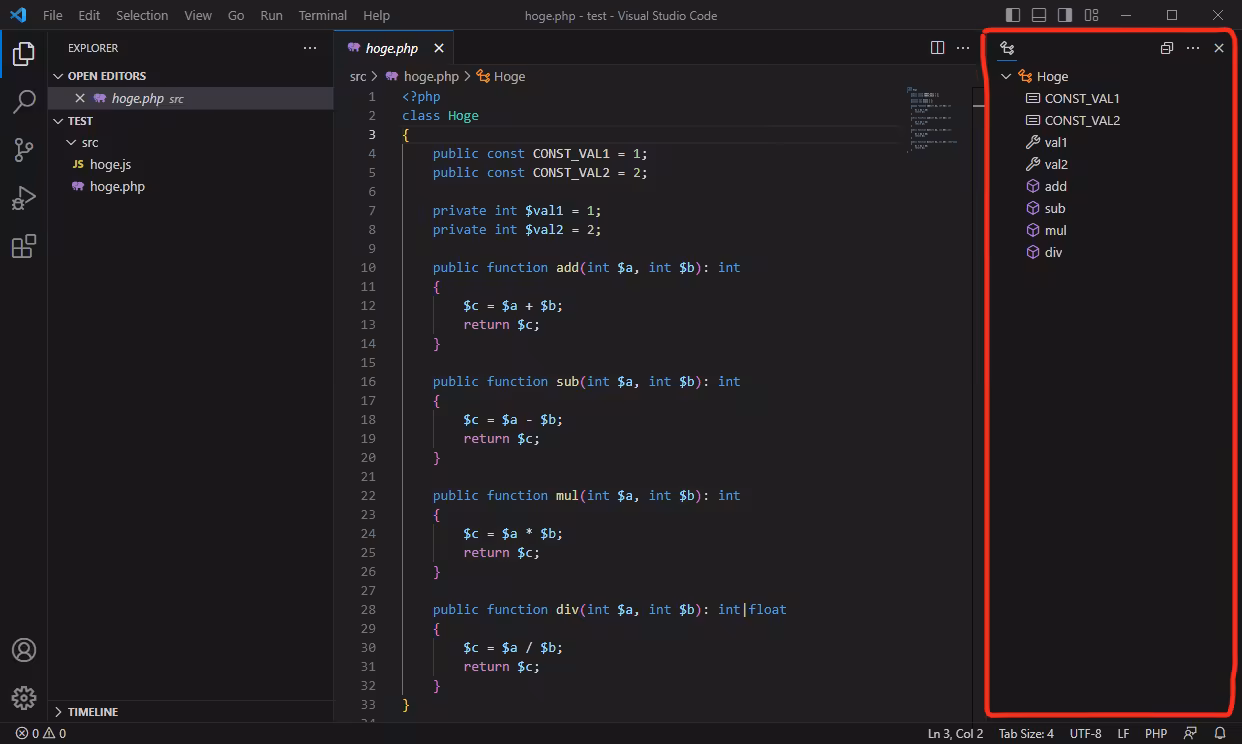Select CONST_VAL2 constant in outline
The width and height of the screenshot is (1242, 744).
(x=1082, y=120)
